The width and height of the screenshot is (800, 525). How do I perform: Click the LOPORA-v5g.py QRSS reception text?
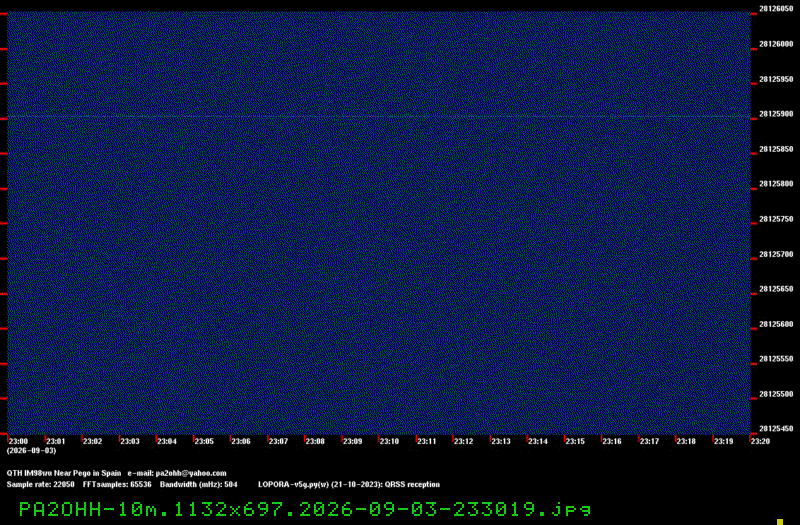349,484
